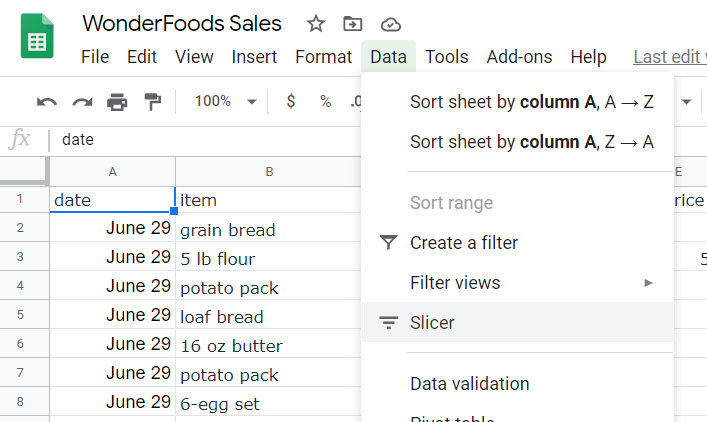Select the column B header
This screenshot has height=422, width=707.
pos(268,172)
